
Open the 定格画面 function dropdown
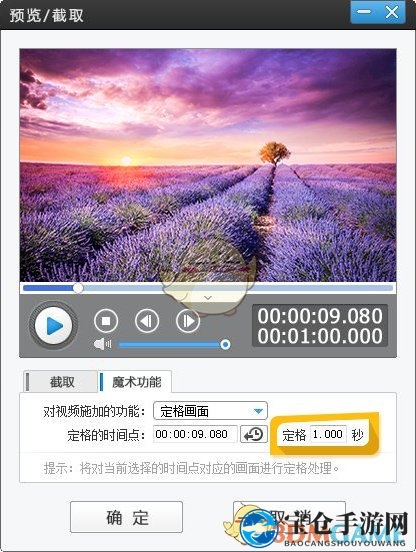pos(210,411)
